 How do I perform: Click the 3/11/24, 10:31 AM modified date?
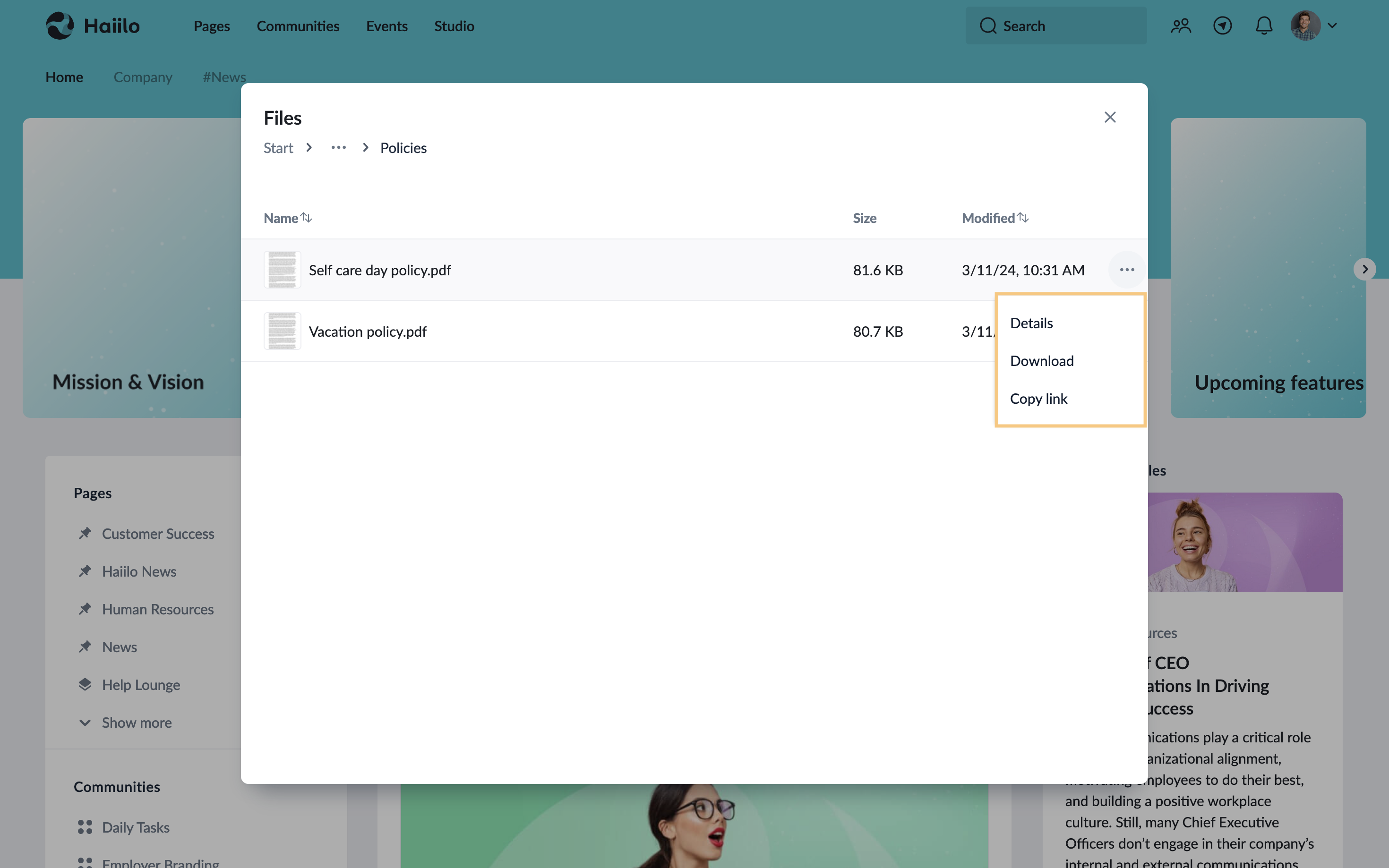(x=1023, y=270)
